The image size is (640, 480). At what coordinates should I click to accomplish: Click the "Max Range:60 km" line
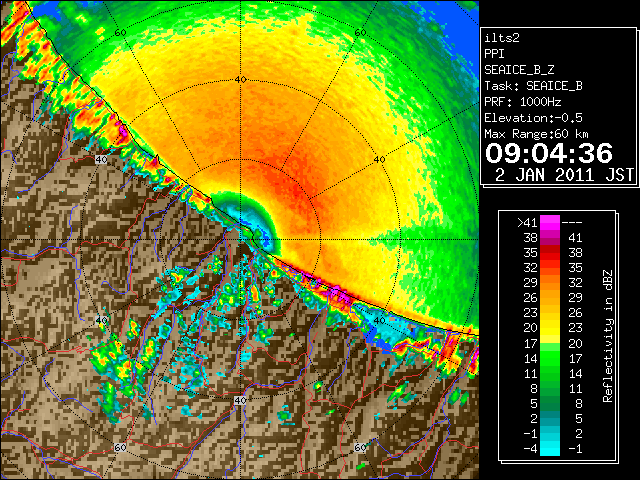(536, 134)
